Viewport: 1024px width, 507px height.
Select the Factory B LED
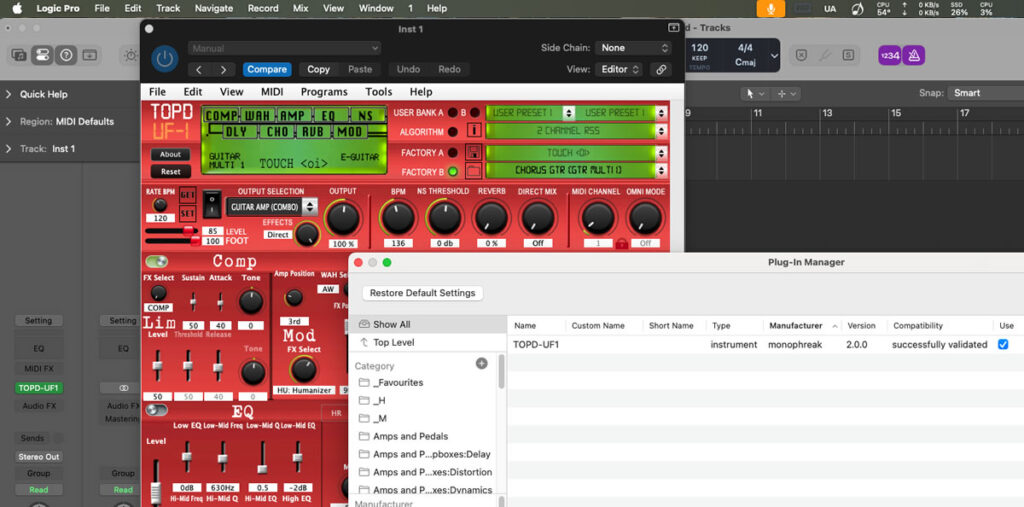click(x=452, y=172)
